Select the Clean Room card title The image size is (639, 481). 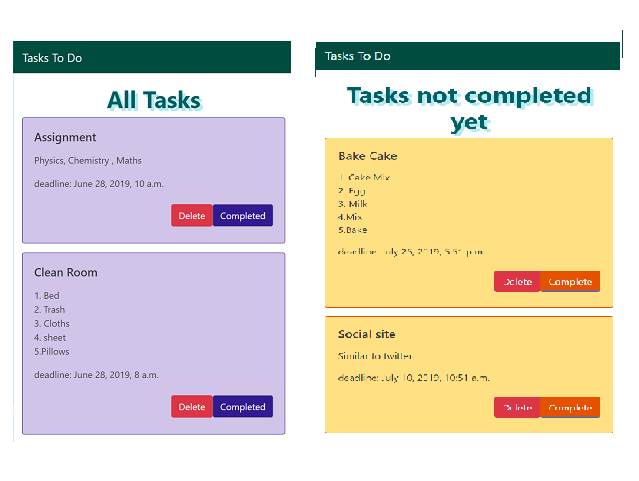(x=65, y=272)
